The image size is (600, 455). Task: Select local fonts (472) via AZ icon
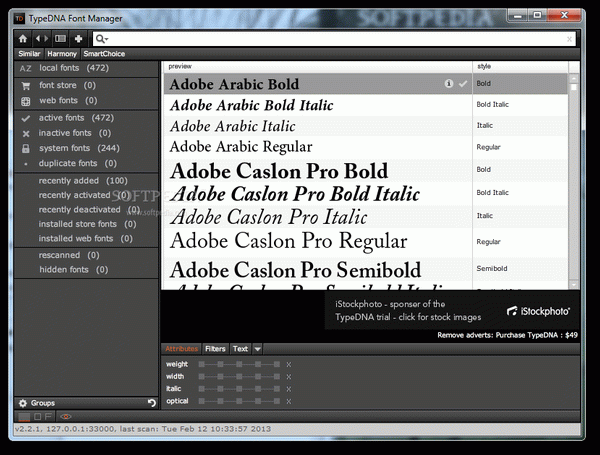click(x=25, y=68)
